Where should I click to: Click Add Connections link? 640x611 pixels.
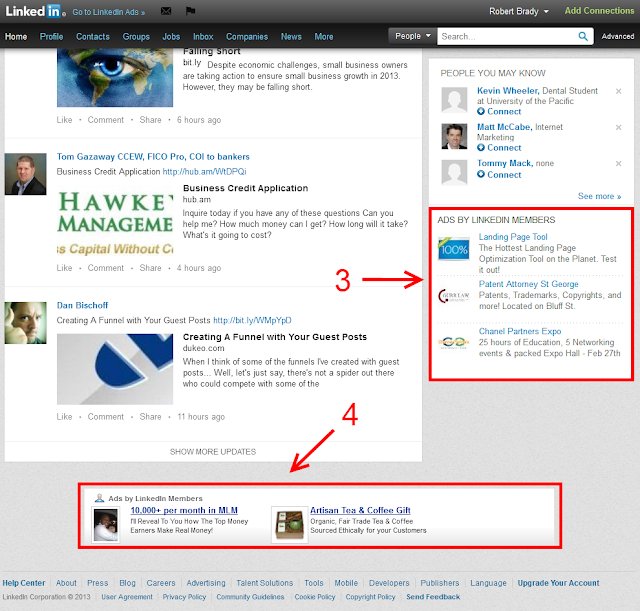click(599, 11)
